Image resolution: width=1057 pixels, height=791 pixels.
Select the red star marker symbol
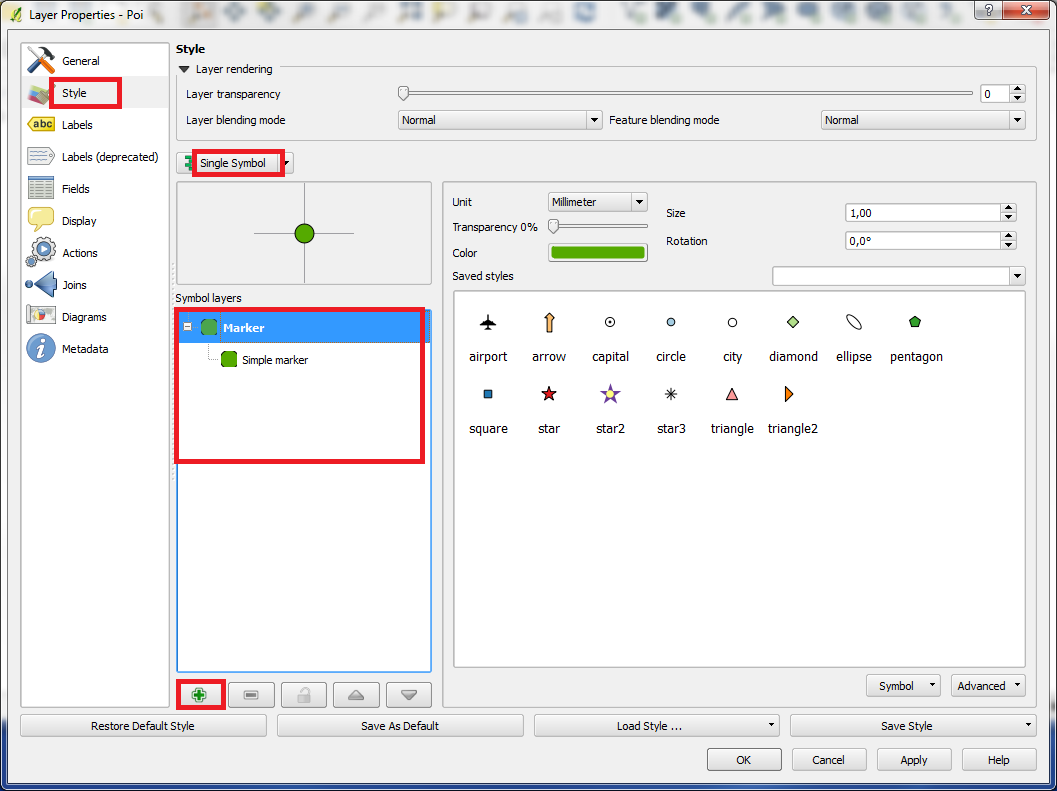[549, 394]
